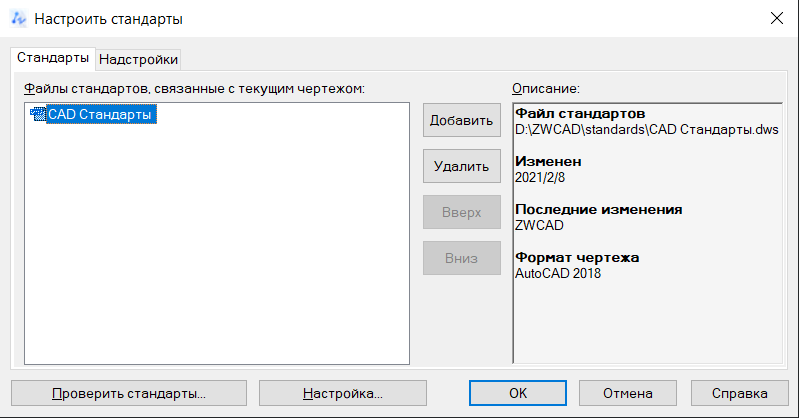Click the Файл стандартов heading
This screenshot has width=799, height=418.
point(580,113)
